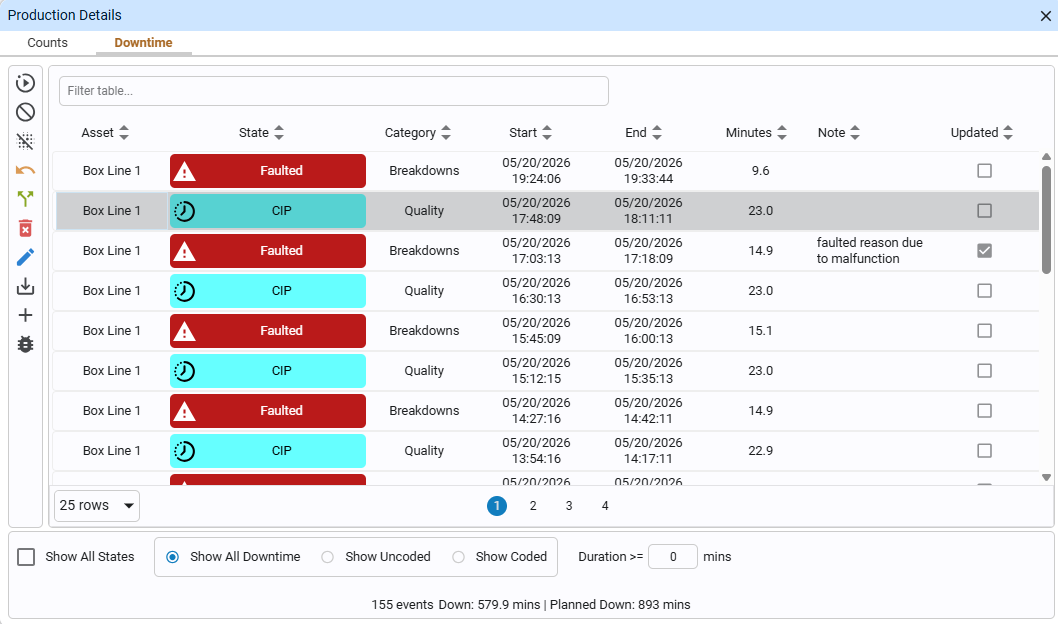Select the Show Uncoded radio button
The image size is (1058, 624).
[327, 557]
